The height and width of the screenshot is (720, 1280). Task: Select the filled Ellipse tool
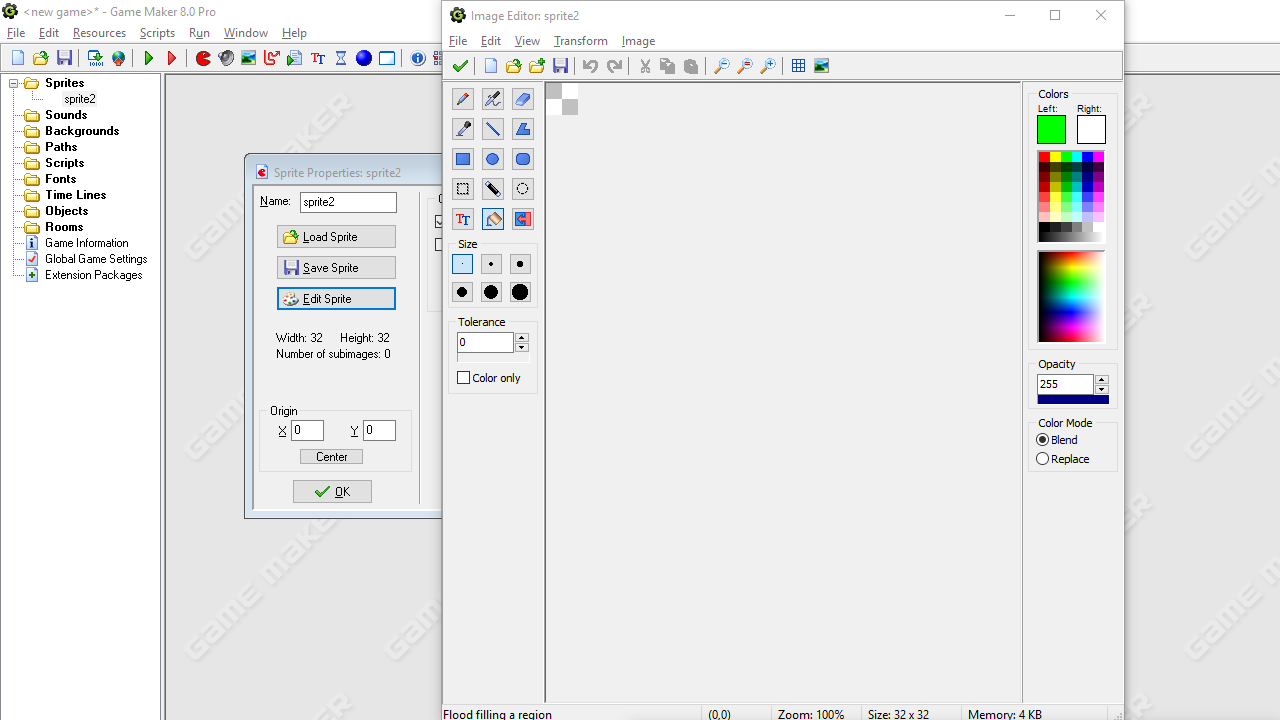492,159
